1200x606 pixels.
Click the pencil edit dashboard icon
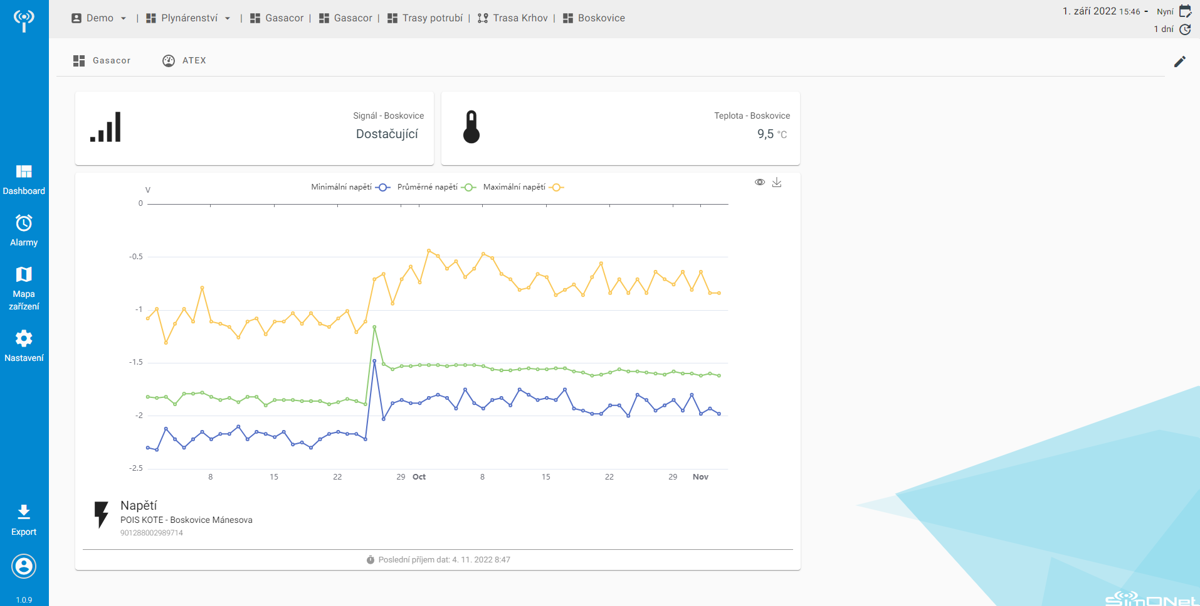tap(1180, 62)
